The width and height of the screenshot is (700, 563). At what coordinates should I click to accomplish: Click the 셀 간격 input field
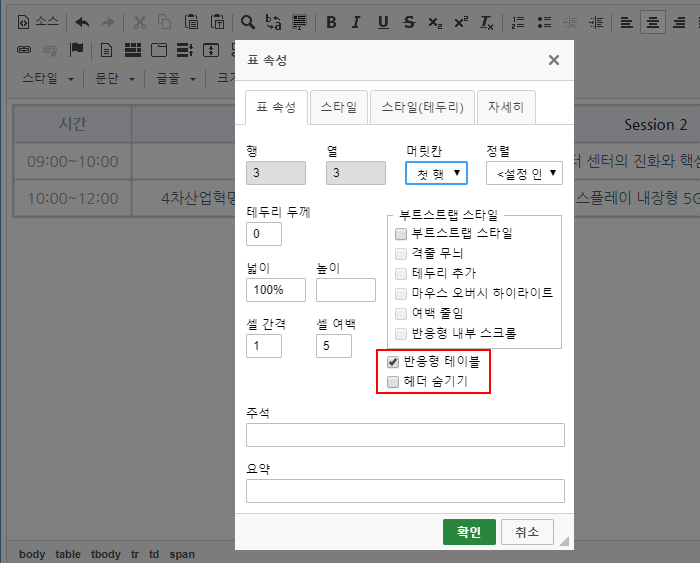pyautogui.click(x=264, y=346)
